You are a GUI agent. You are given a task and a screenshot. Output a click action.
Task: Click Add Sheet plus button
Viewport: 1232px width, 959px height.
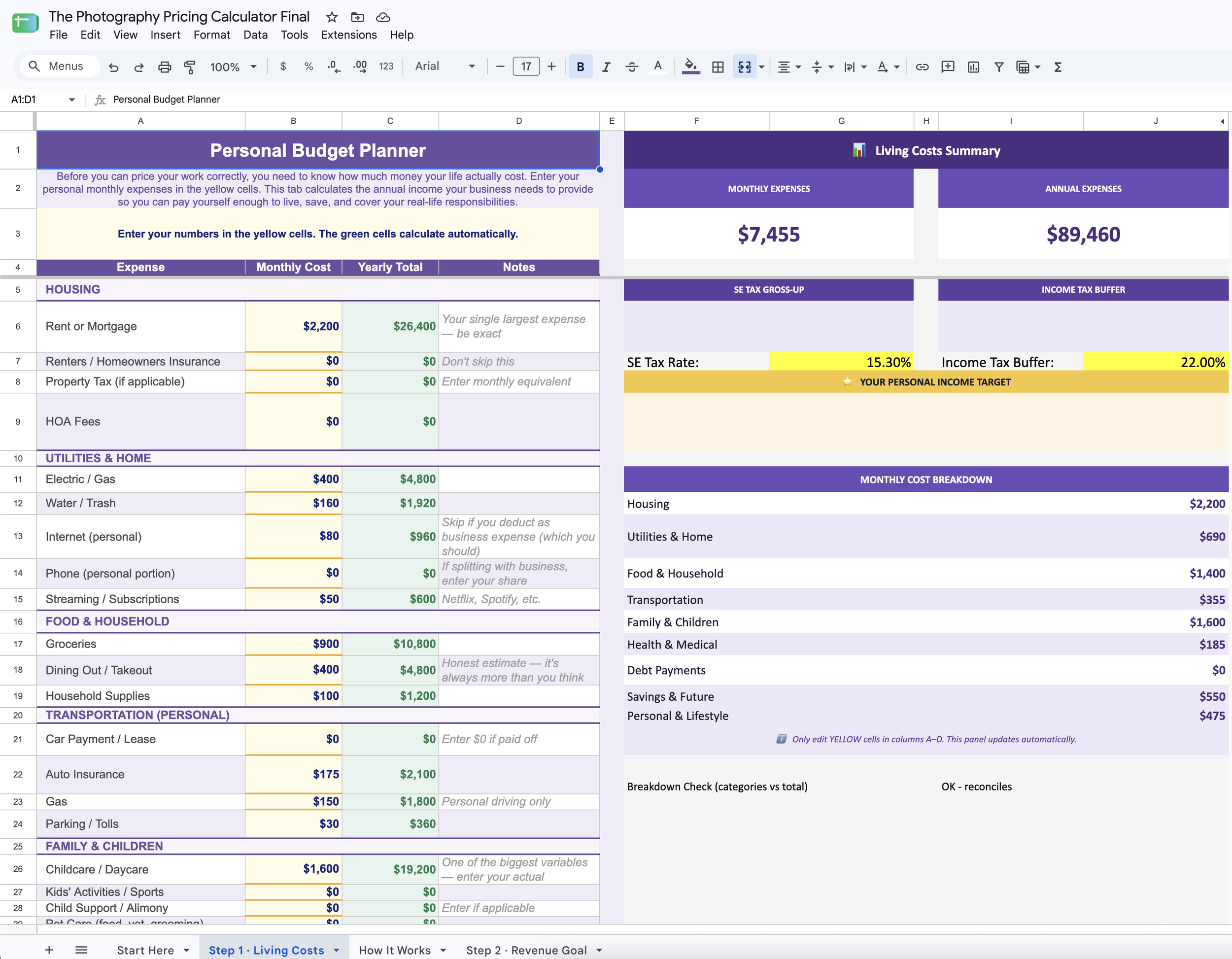pyautogui.click(x=49, y=950)
